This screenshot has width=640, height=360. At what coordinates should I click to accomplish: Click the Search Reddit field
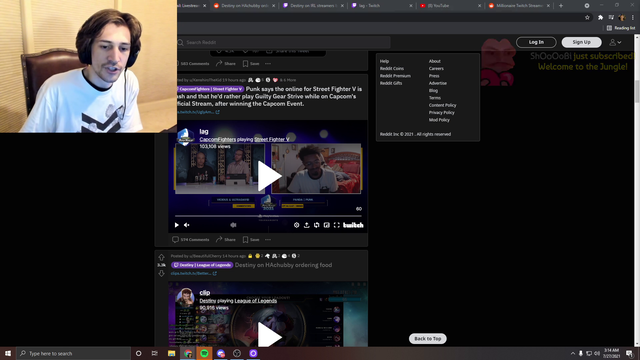284,42
